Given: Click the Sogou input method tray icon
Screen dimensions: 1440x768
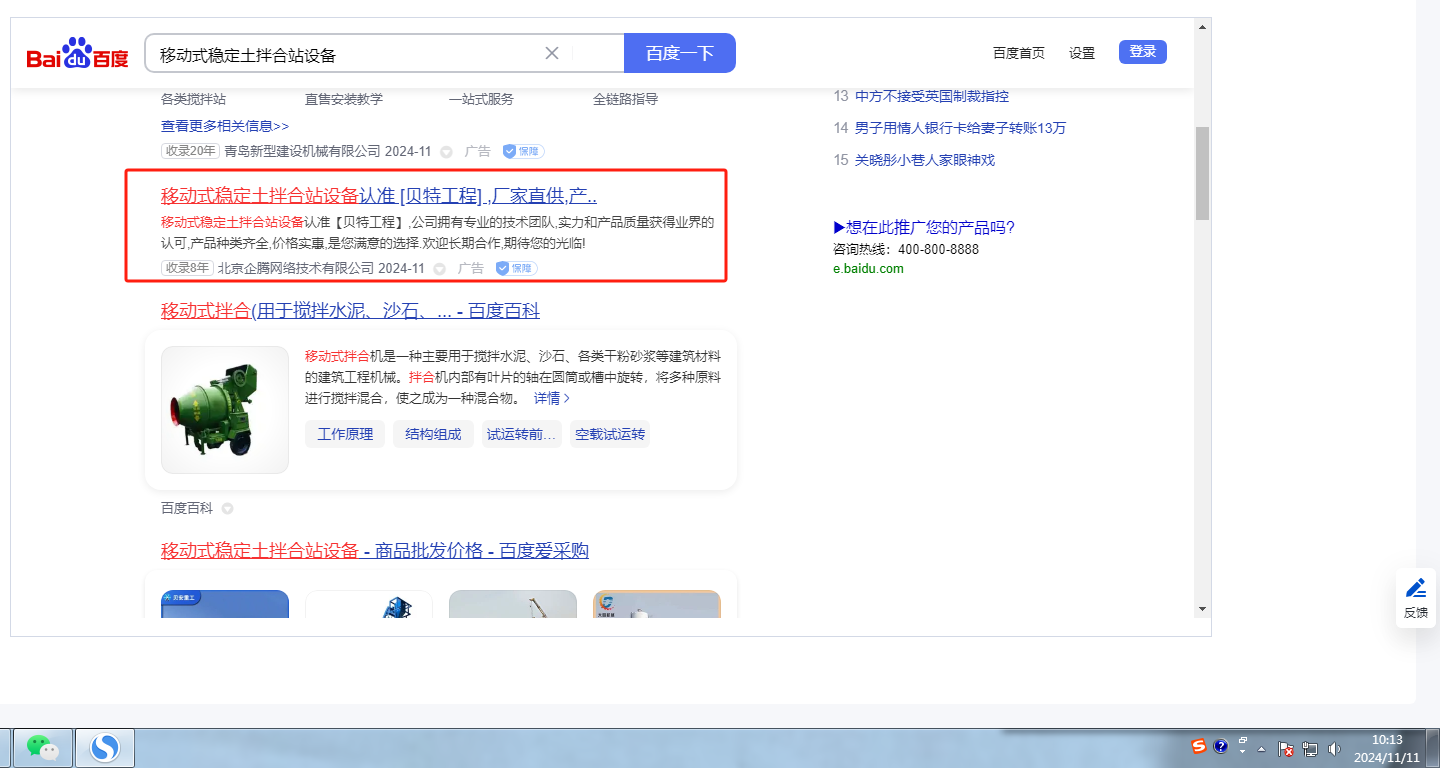Looking at the screenshot, I should pos(1199,746).
